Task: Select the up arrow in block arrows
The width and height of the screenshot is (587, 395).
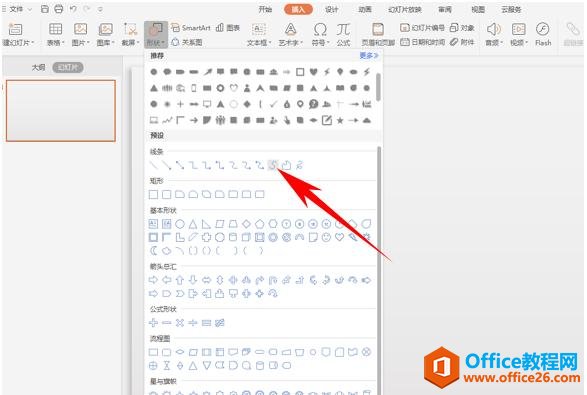Action: tap(180, 280)
